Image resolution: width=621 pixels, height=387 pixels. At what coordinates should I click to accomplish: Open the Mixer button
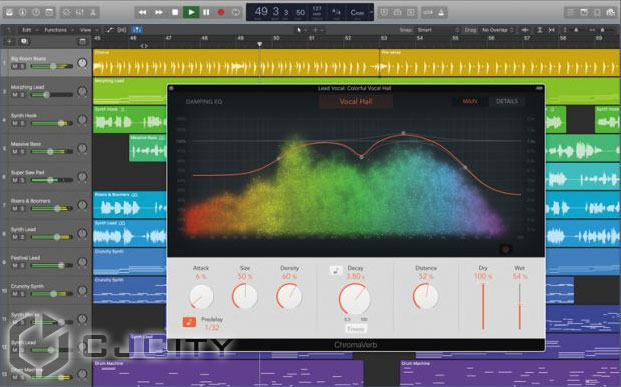click(x=80, y=12)
